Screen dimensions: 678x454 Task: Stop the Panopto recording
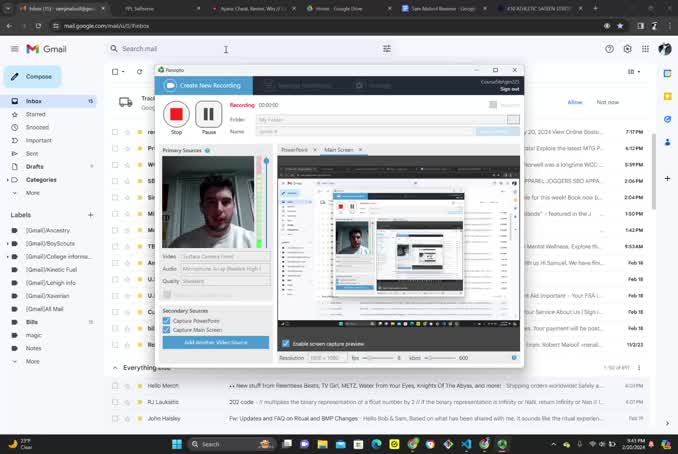point(176,115)
